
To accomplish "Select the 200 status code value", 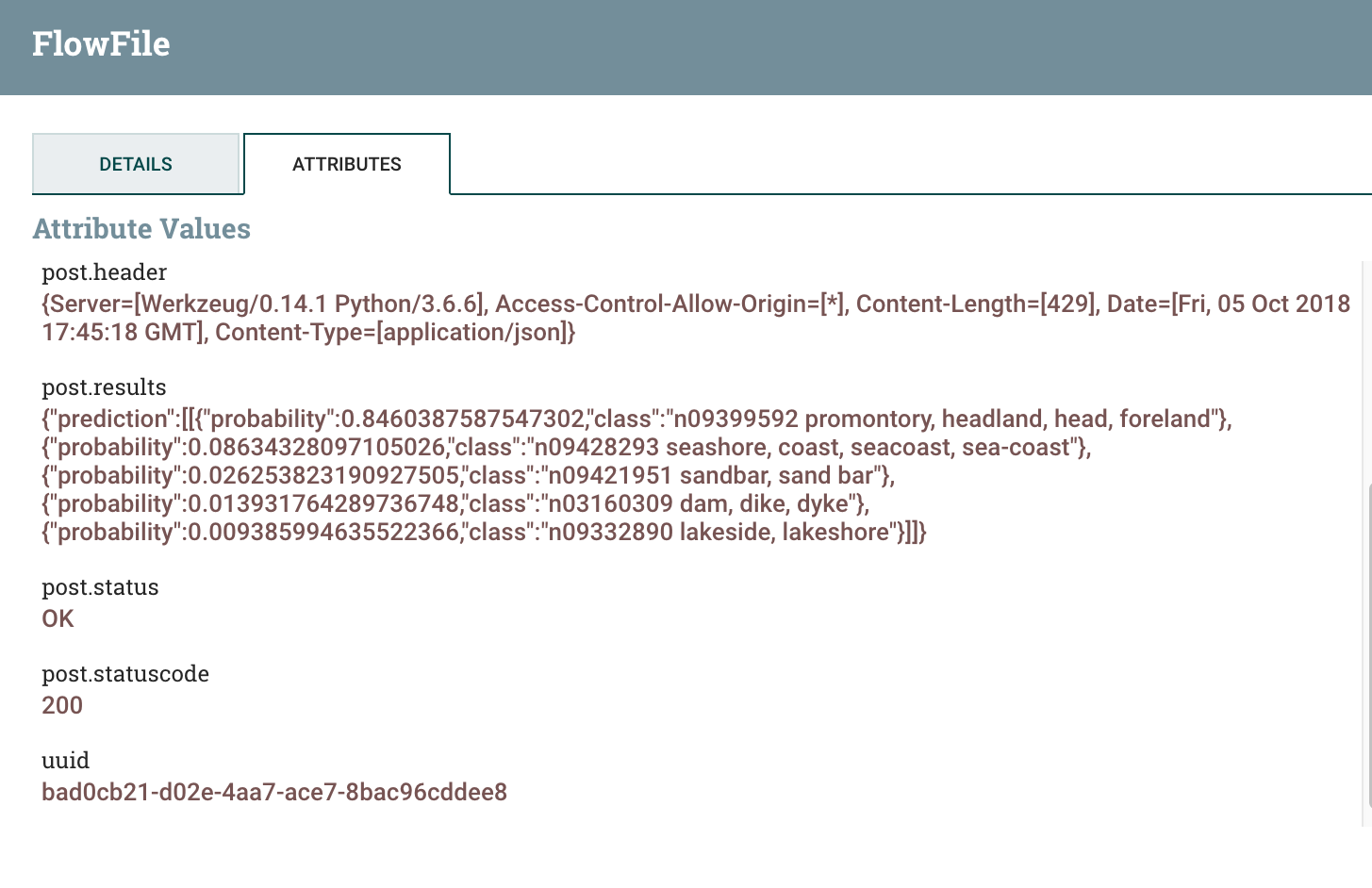I will point(62,705).
